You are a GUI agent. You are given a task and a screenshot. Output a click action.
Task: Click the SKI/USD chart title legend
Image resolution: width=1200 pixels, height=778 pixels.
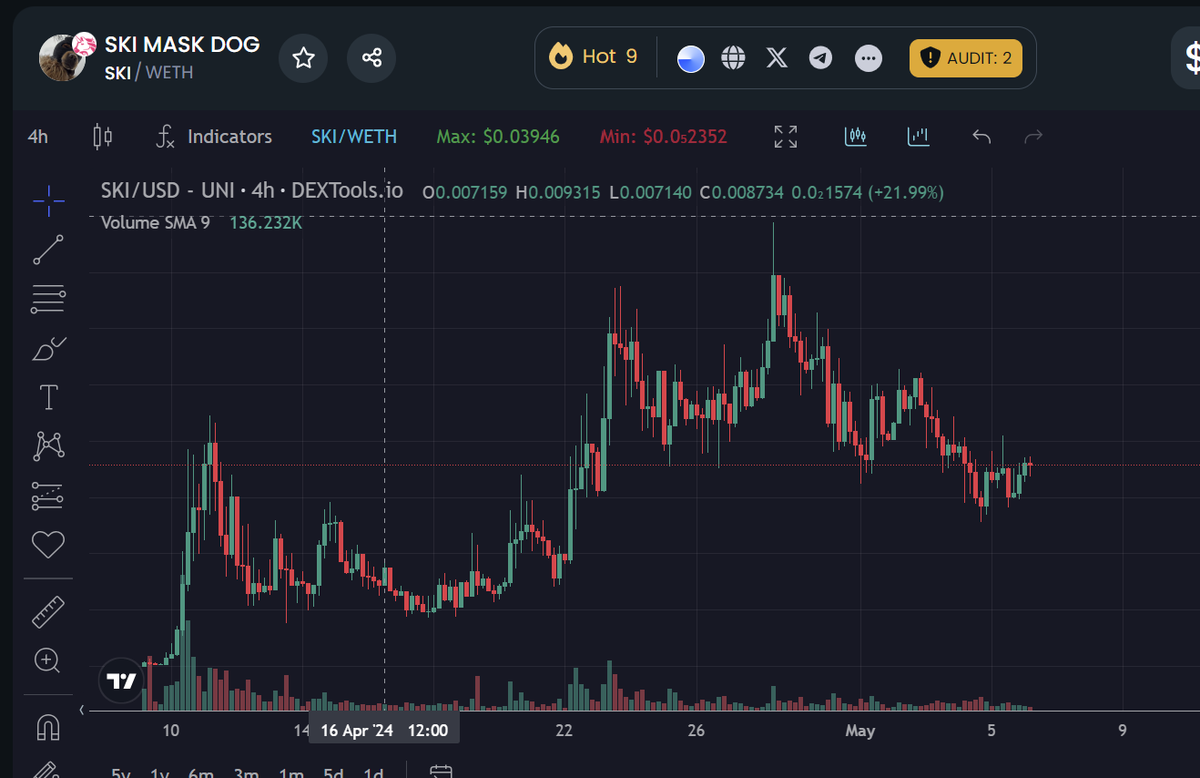coord(252,190)
